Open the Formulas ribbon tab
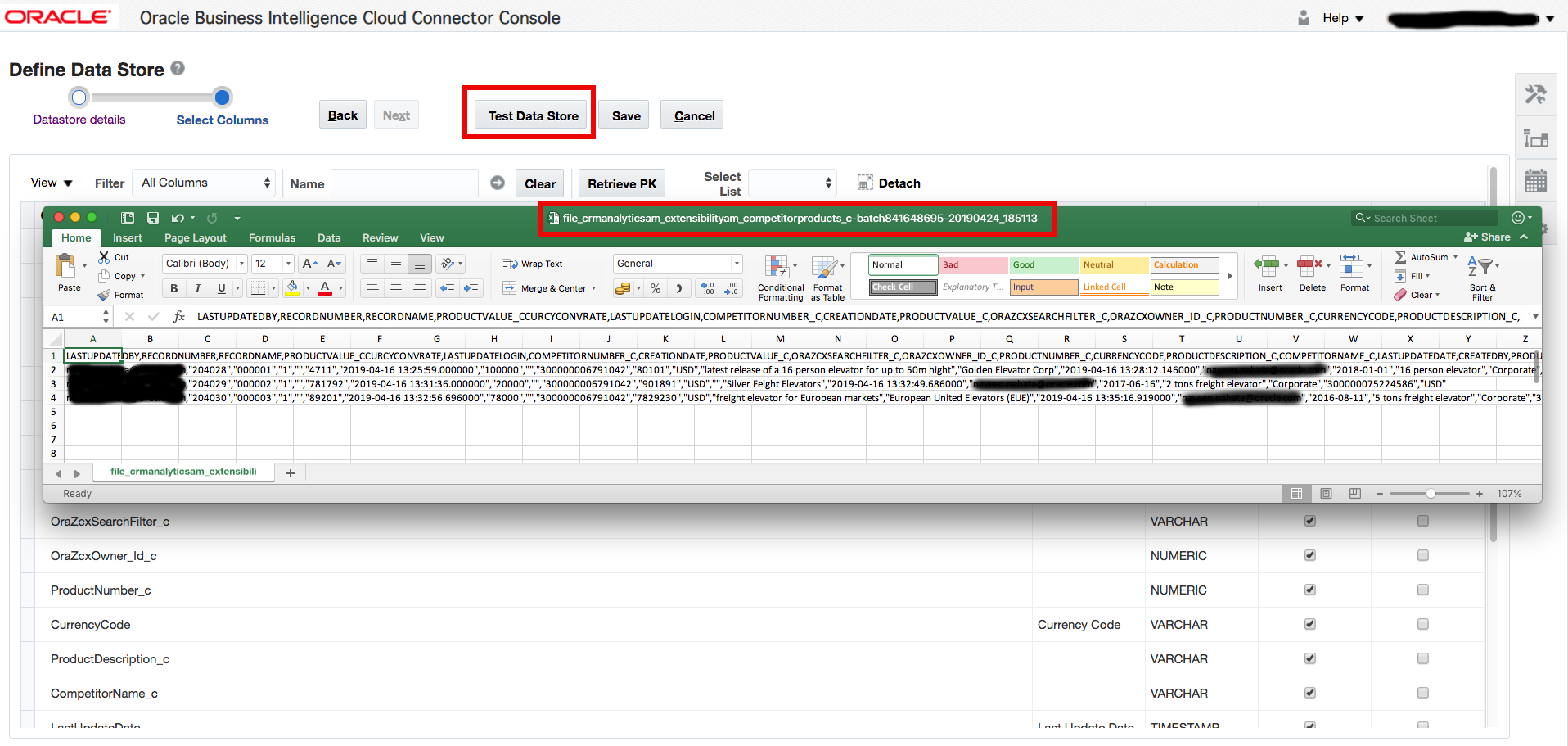1568x746 pixels. [272, 238]
